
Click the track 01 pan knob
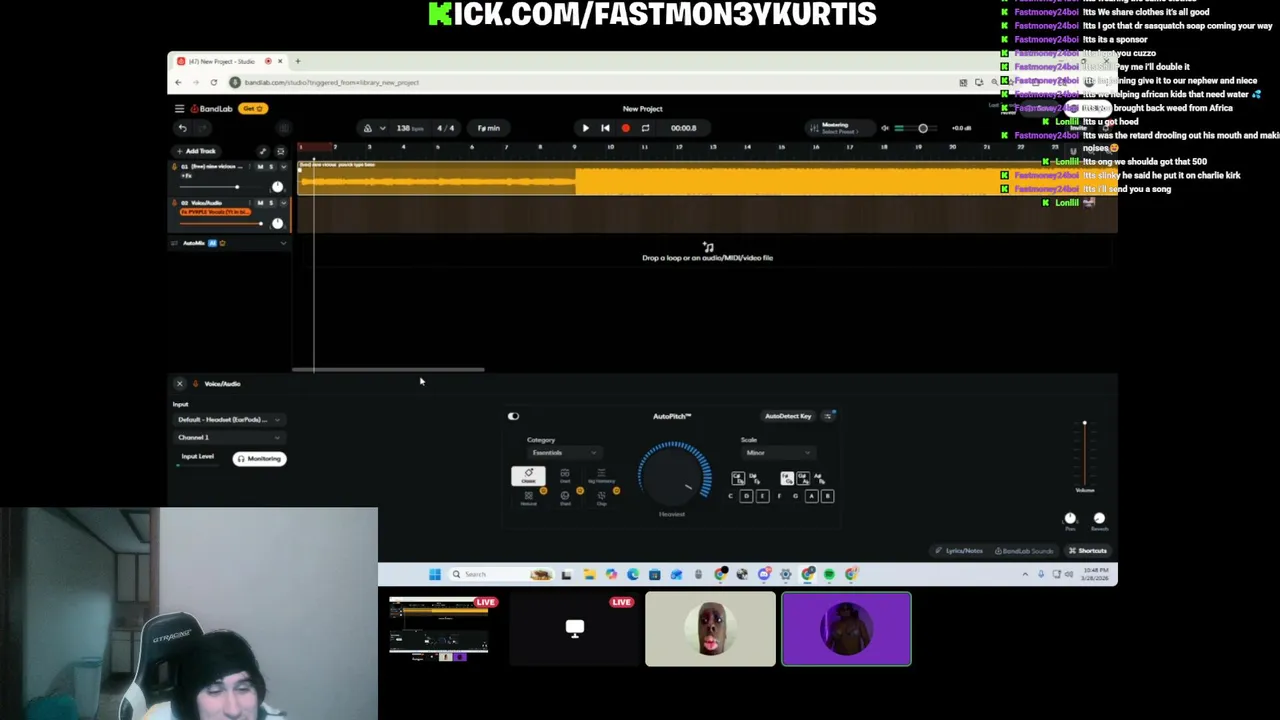click(277, 187)
